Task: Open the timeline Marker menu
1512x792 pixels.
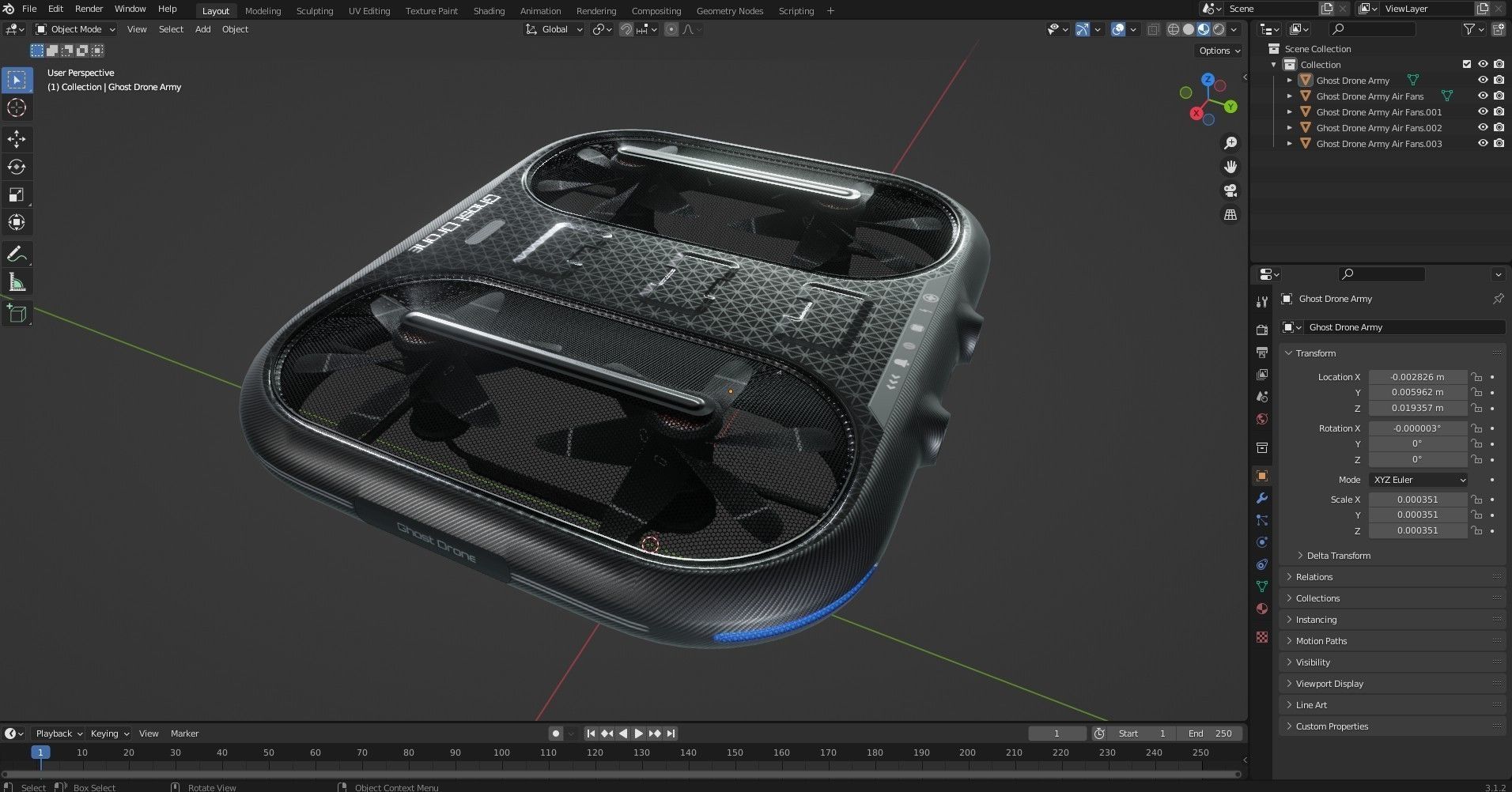Action: click(184, 734)
